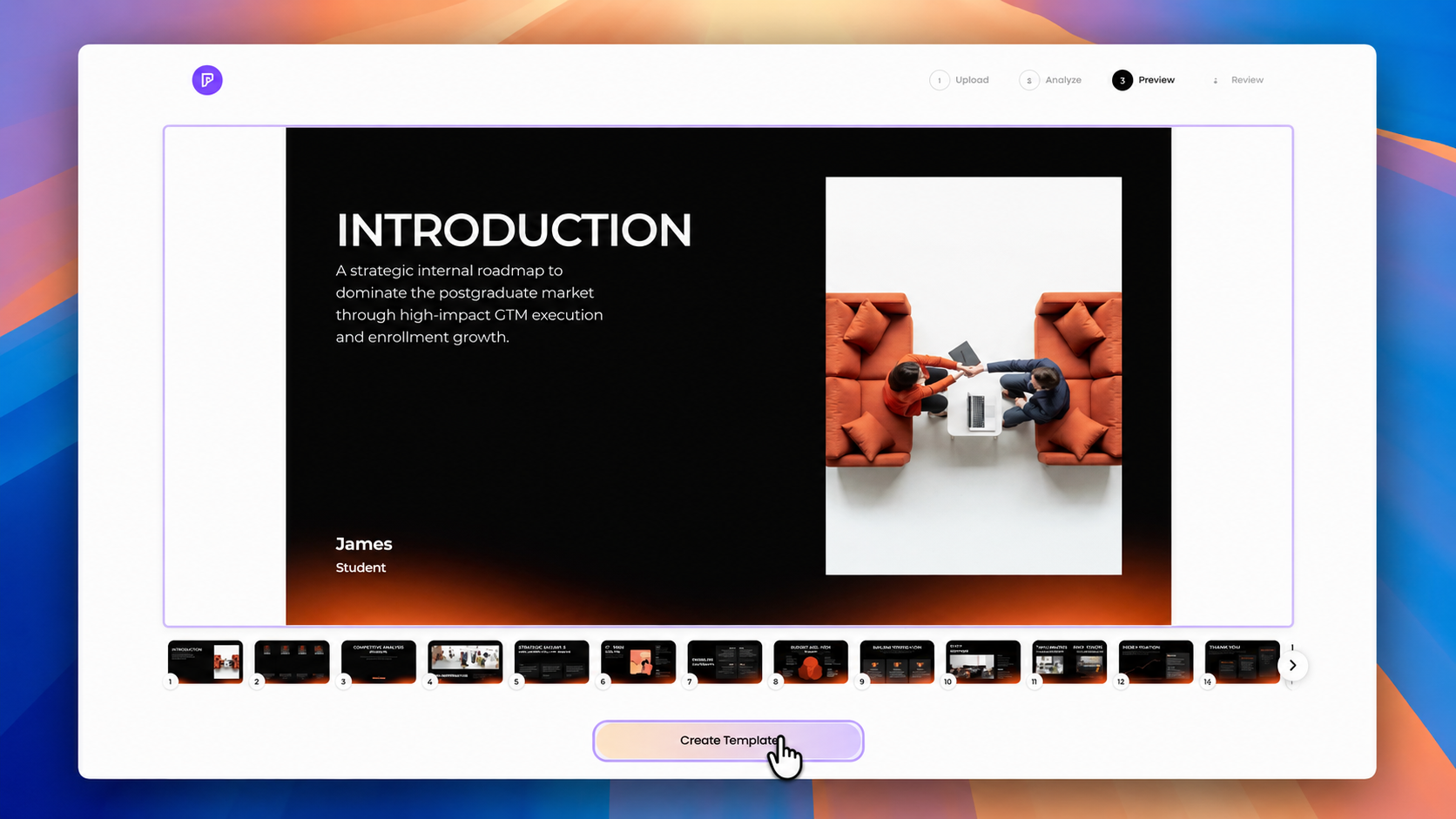Select slide 3 Competitive Analysis thumbnail

click(x=379, y=661)
